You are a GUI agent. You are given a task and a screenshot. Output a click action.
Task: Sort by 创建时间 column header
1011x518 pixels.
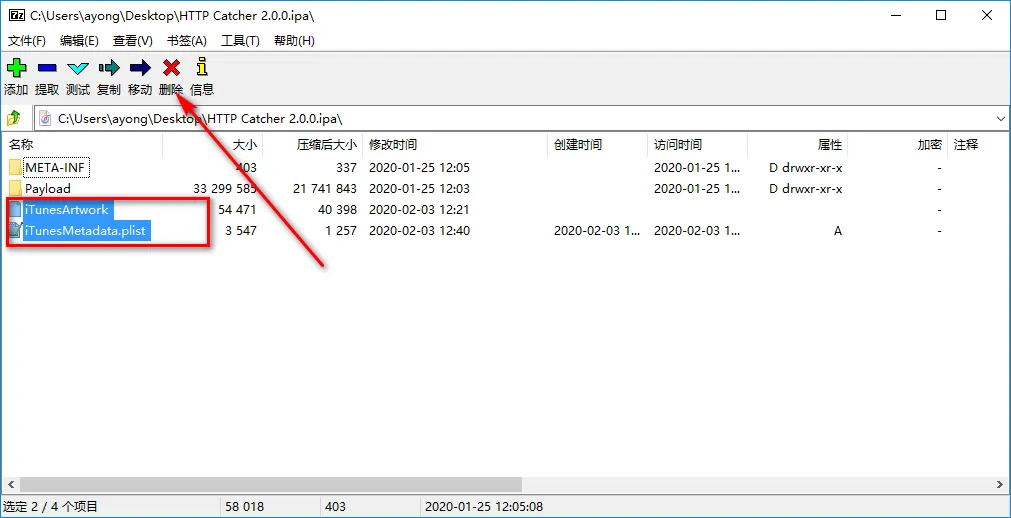pyautogui.click(x=598, y=145)
